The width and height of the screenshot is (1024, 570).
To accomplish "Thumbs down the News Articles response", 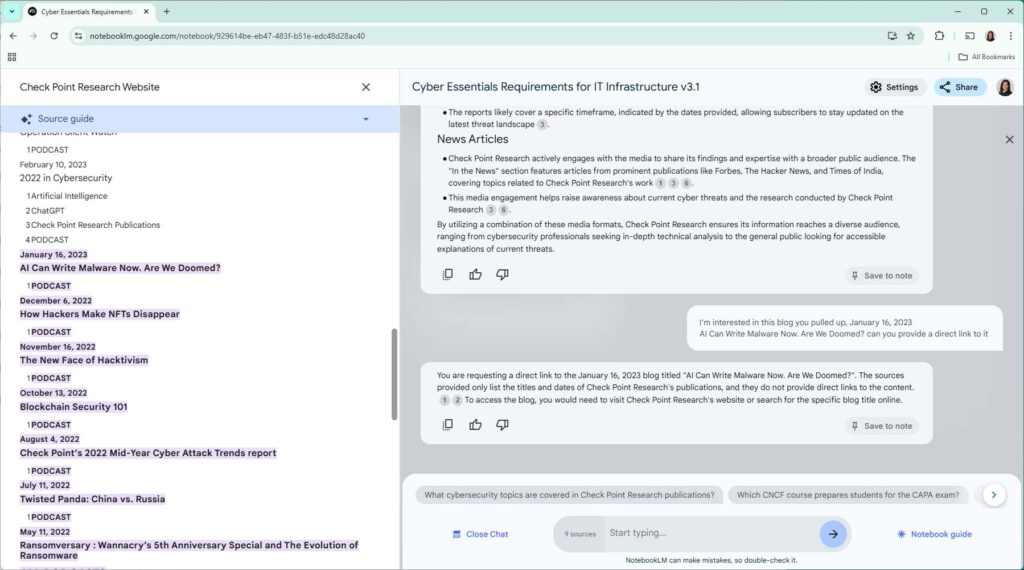I will (x=502, y=274).
